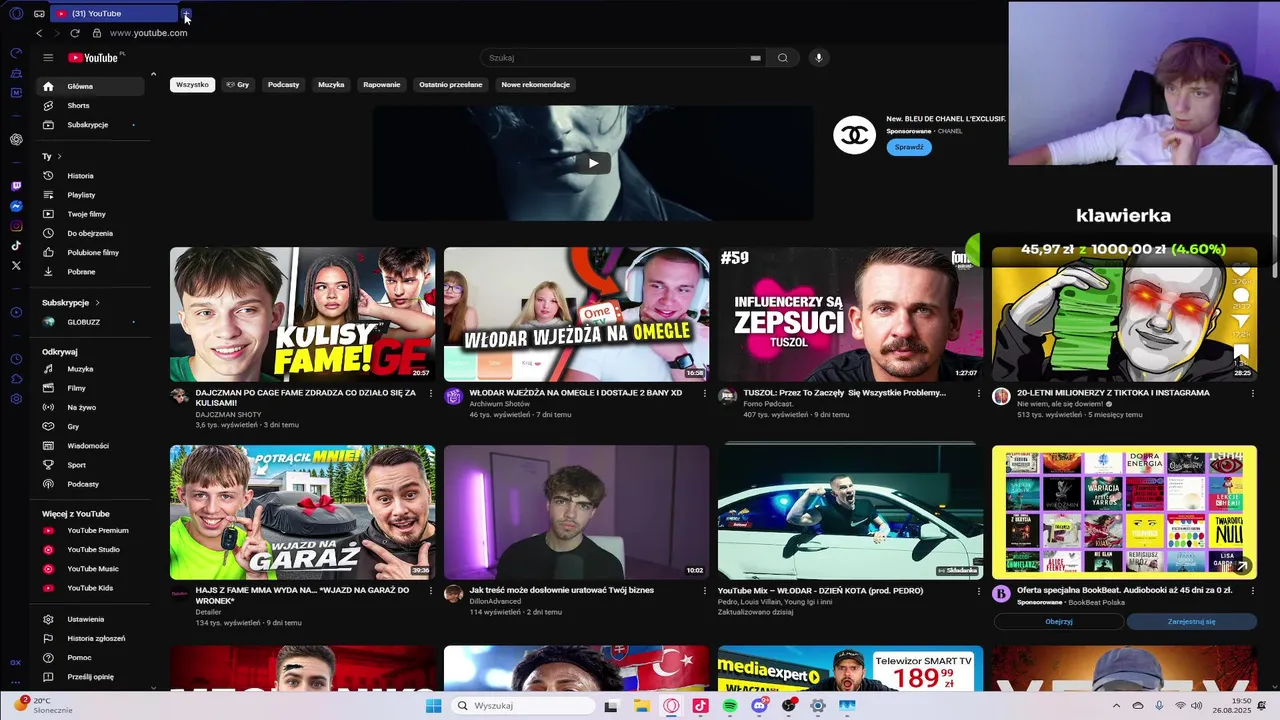The image size is (1280, 720).
Task: Open Opera sidebar history clock icon
Action: (x=16, y=359)
